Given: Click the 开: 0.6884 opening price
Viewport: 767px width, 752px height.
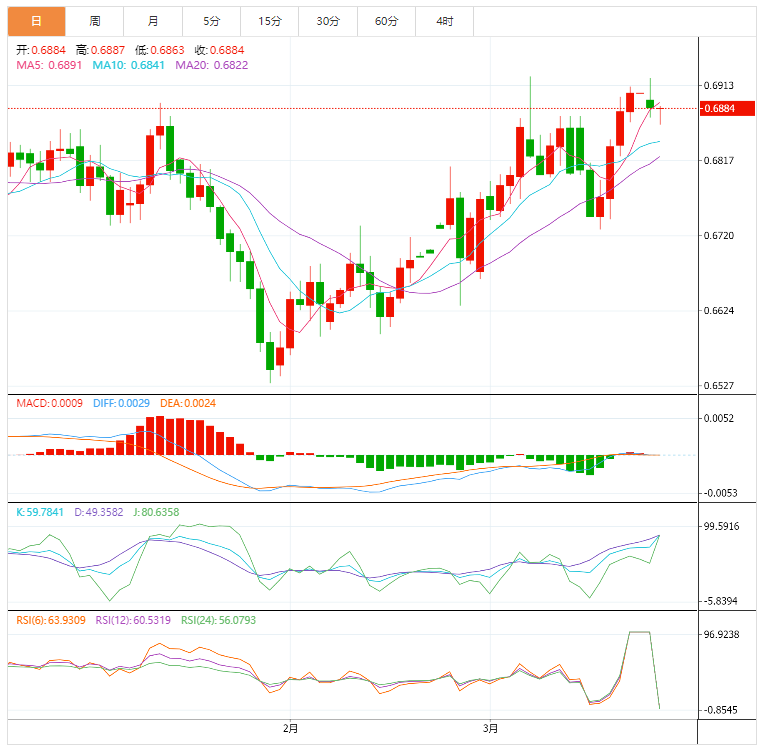Looking at the screenshot, I should point(41,50).
